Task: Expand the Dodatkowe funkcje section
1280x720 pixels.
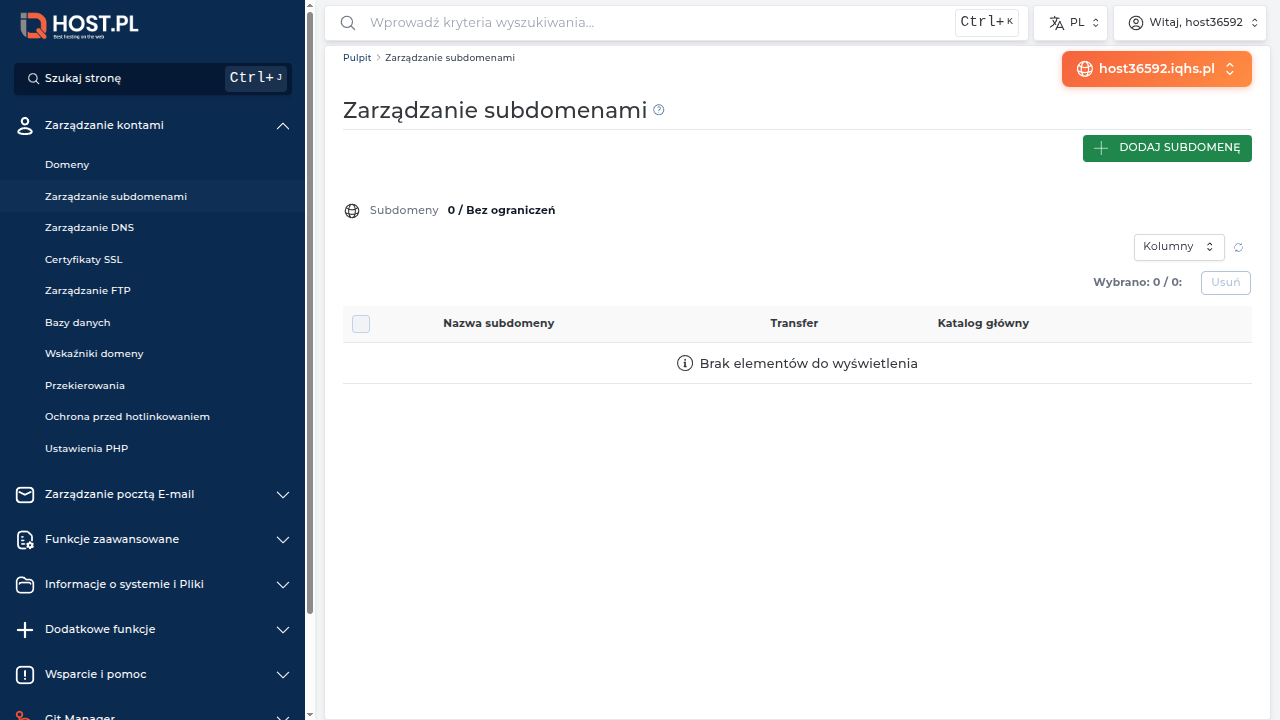Action: pos(283,630)
